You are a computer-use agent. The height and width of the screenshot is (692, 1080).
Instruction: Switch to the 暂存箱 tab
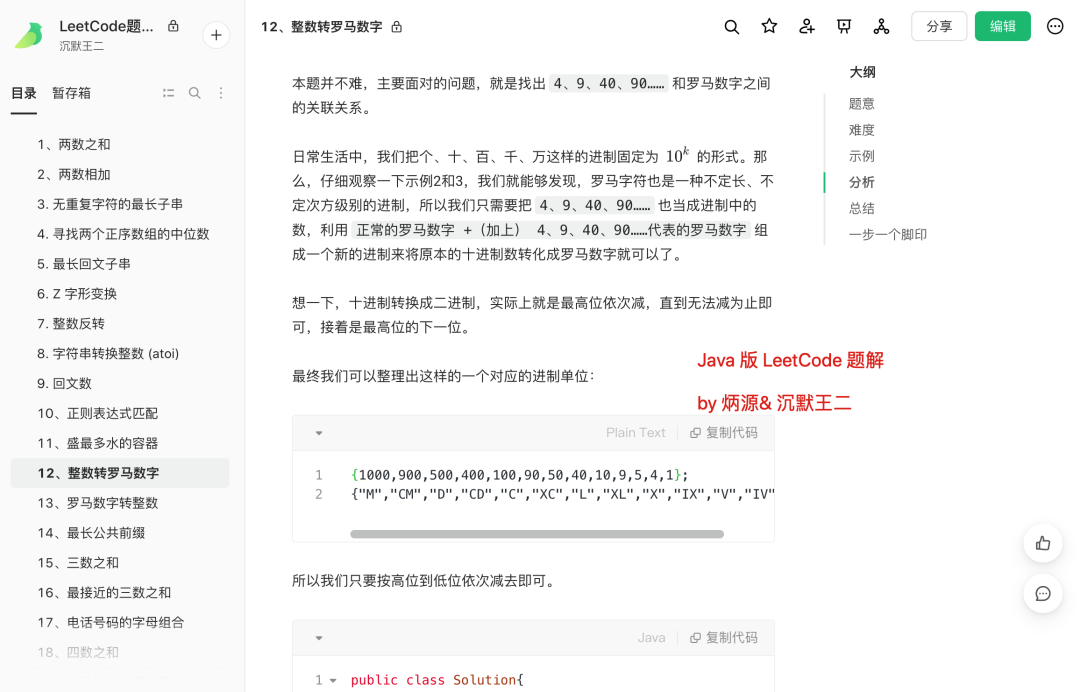click(72, 93)
